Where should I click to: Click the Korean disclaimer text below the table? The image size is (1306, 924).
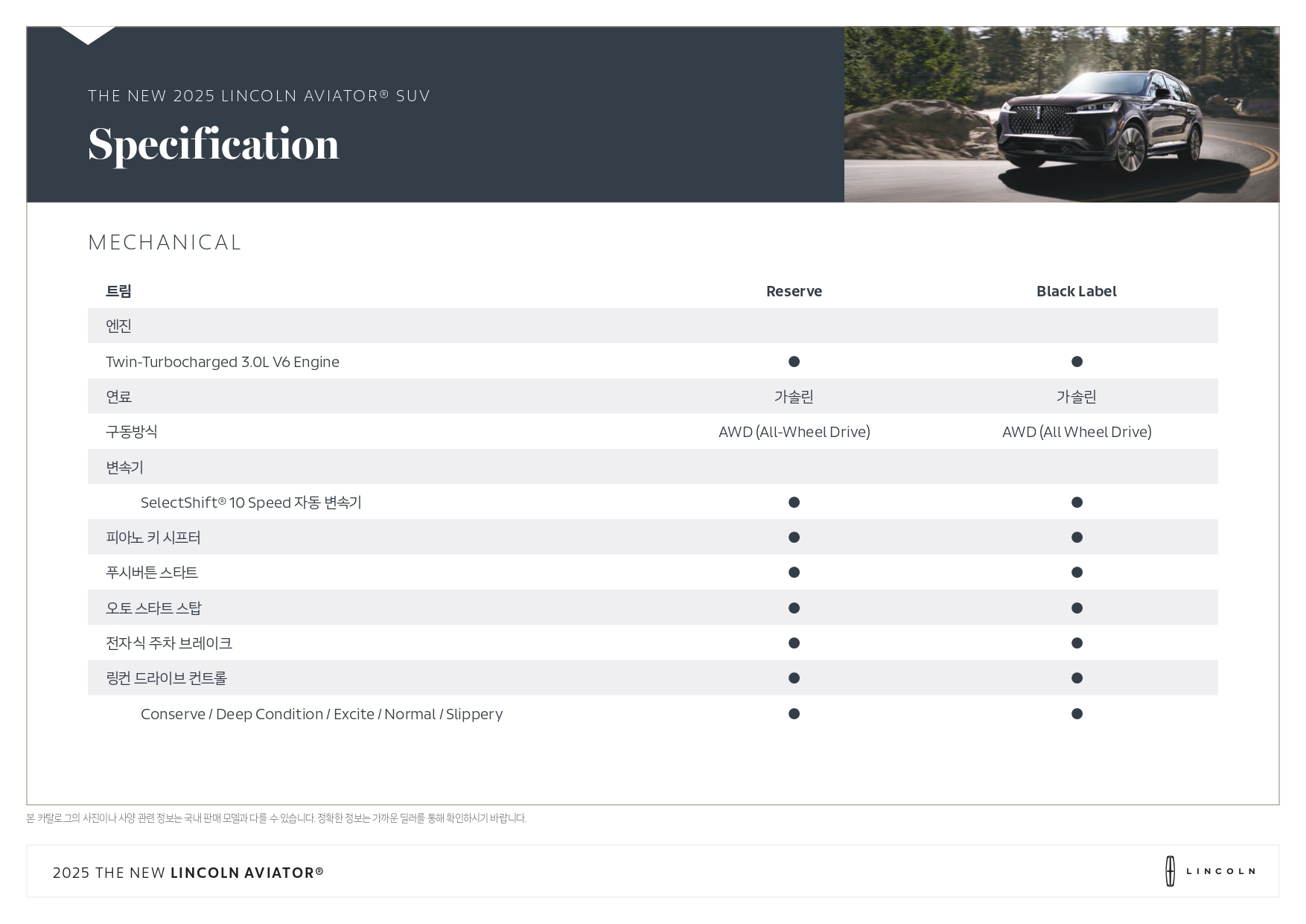[x=276, y=818]
